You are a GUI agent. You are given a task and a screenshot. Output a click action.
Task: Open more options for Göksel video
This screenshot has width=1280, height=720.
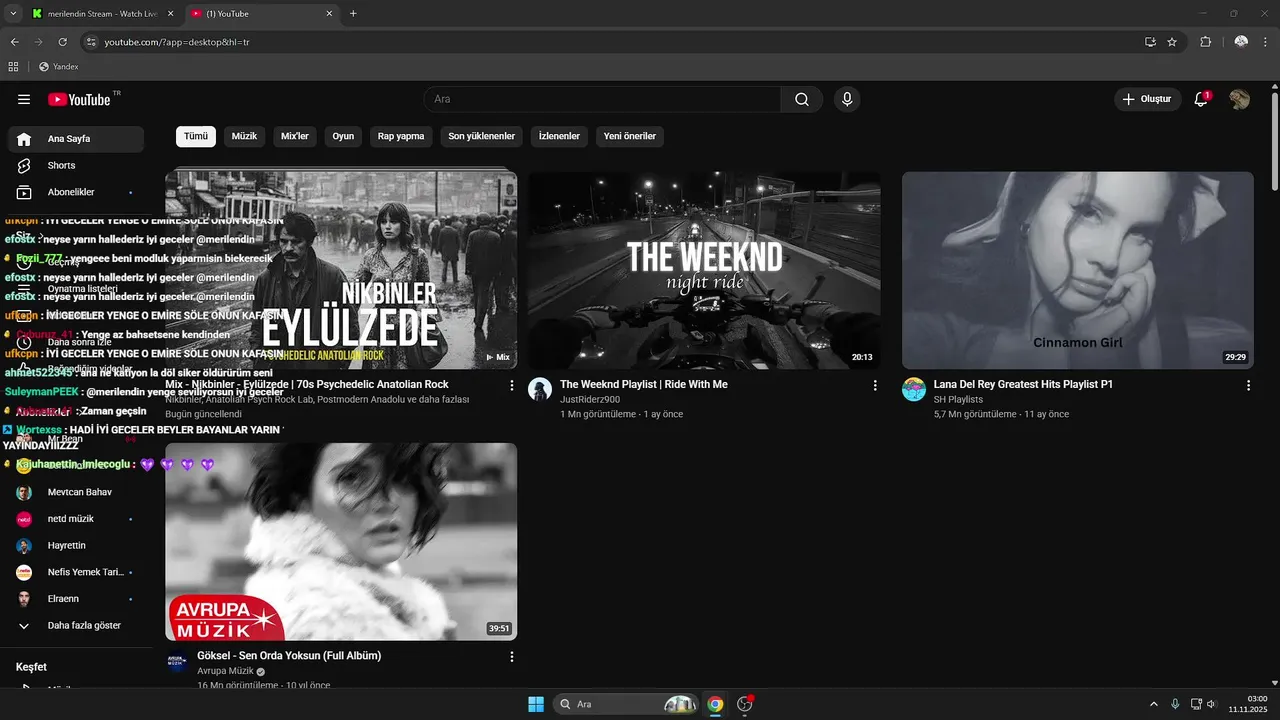(x=512, y=657)
